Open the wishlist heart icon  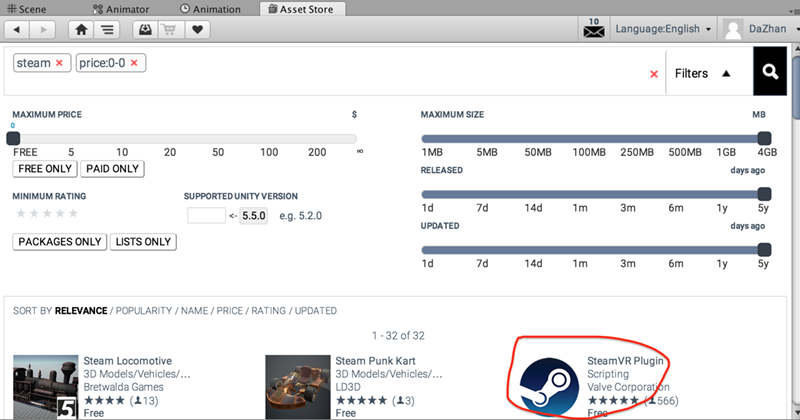point(198,29)
